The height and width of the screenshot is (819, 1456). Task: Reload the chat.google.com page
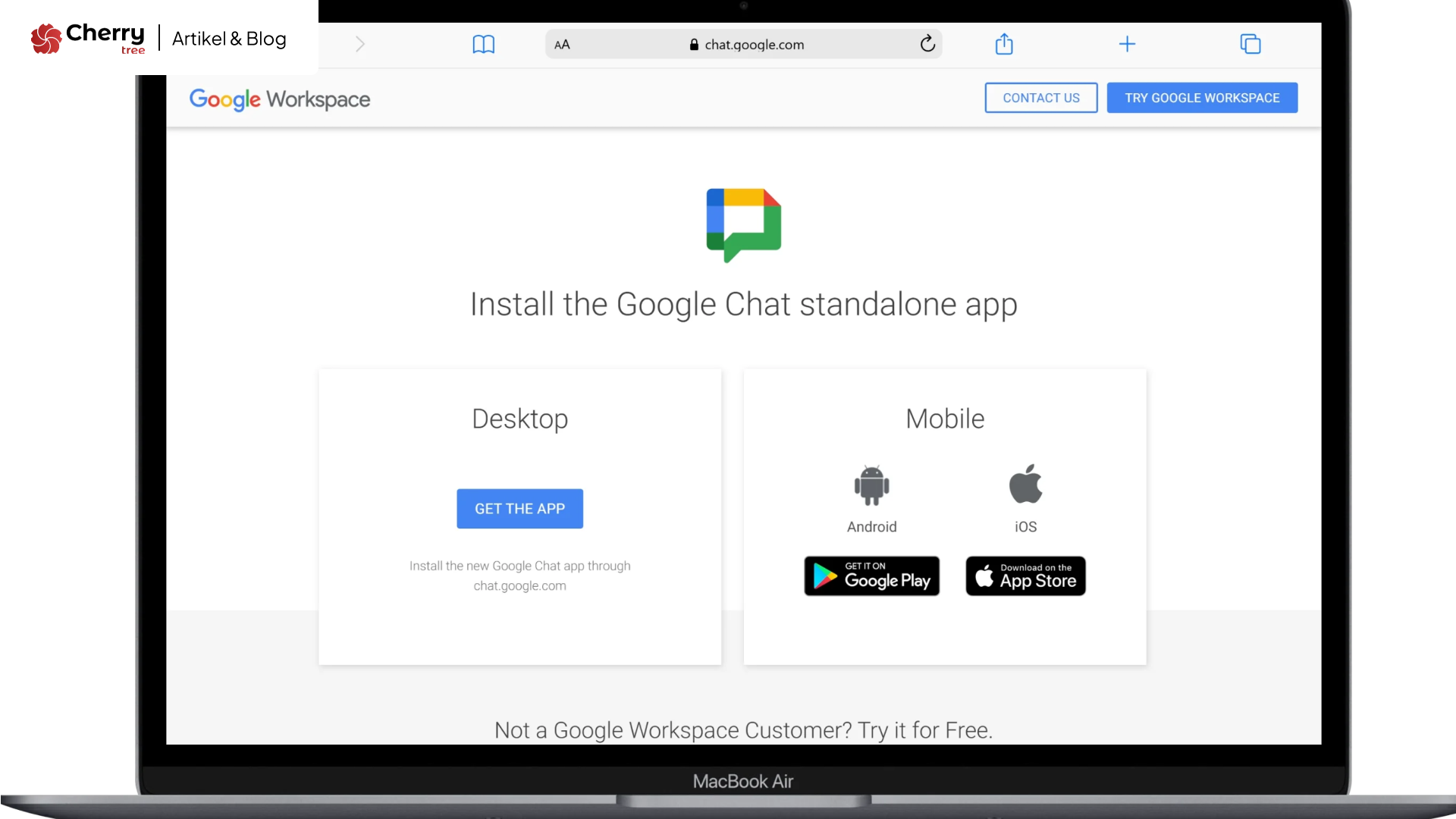[x=927, y=44]
